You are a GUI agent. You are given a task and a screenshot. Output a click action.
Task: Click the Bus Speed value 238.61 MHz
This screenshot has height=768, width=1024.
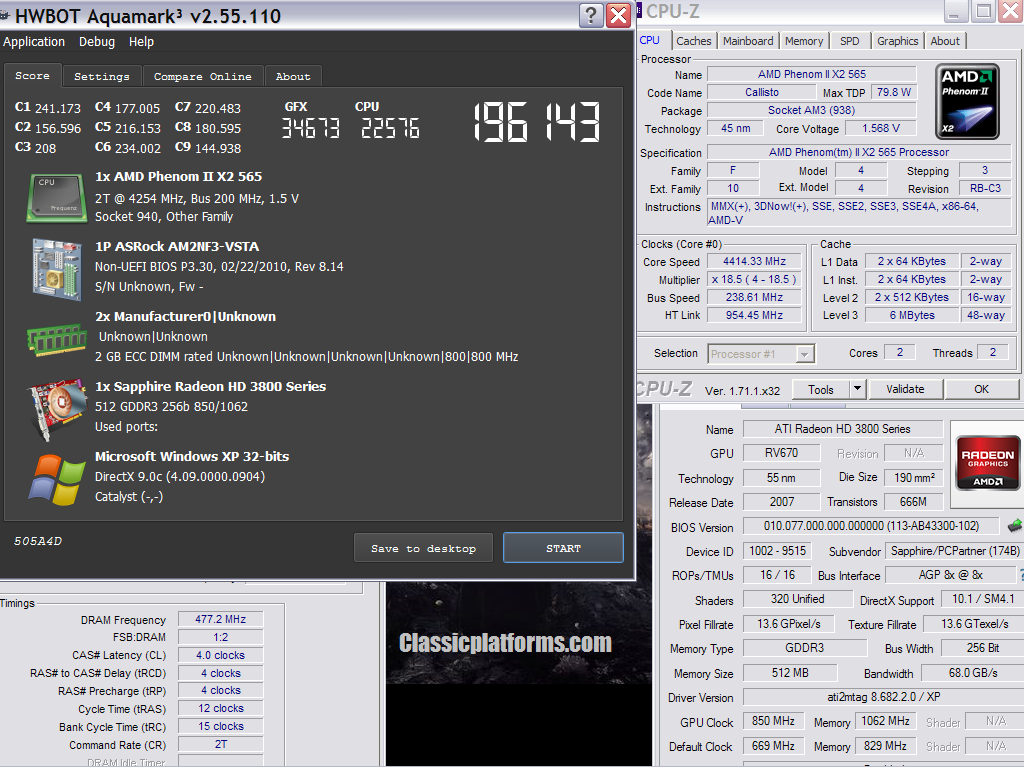754,297
